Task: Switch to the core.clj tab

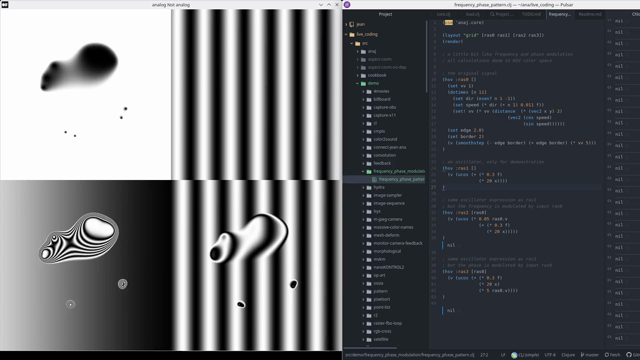Action: pyautogui.click(x=443, y=14)
